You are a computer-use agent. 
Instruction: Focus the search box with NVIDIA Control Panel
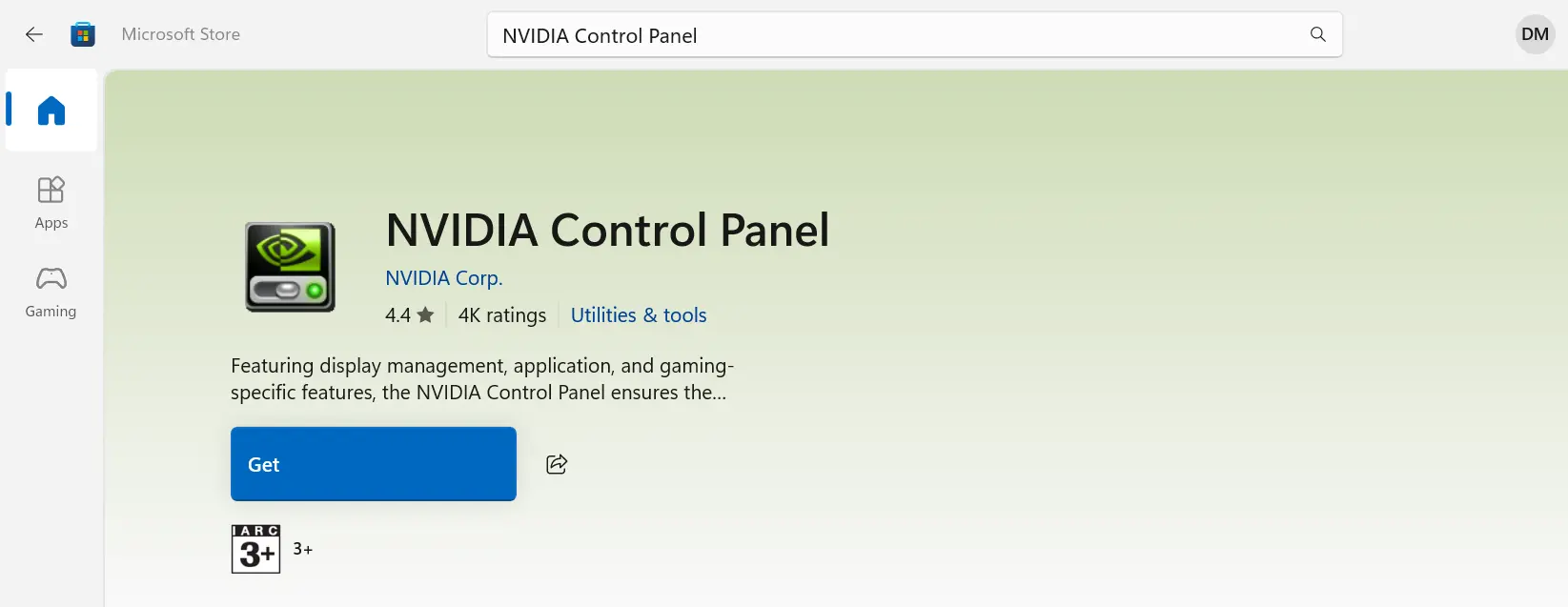click(x=915, y=35)
